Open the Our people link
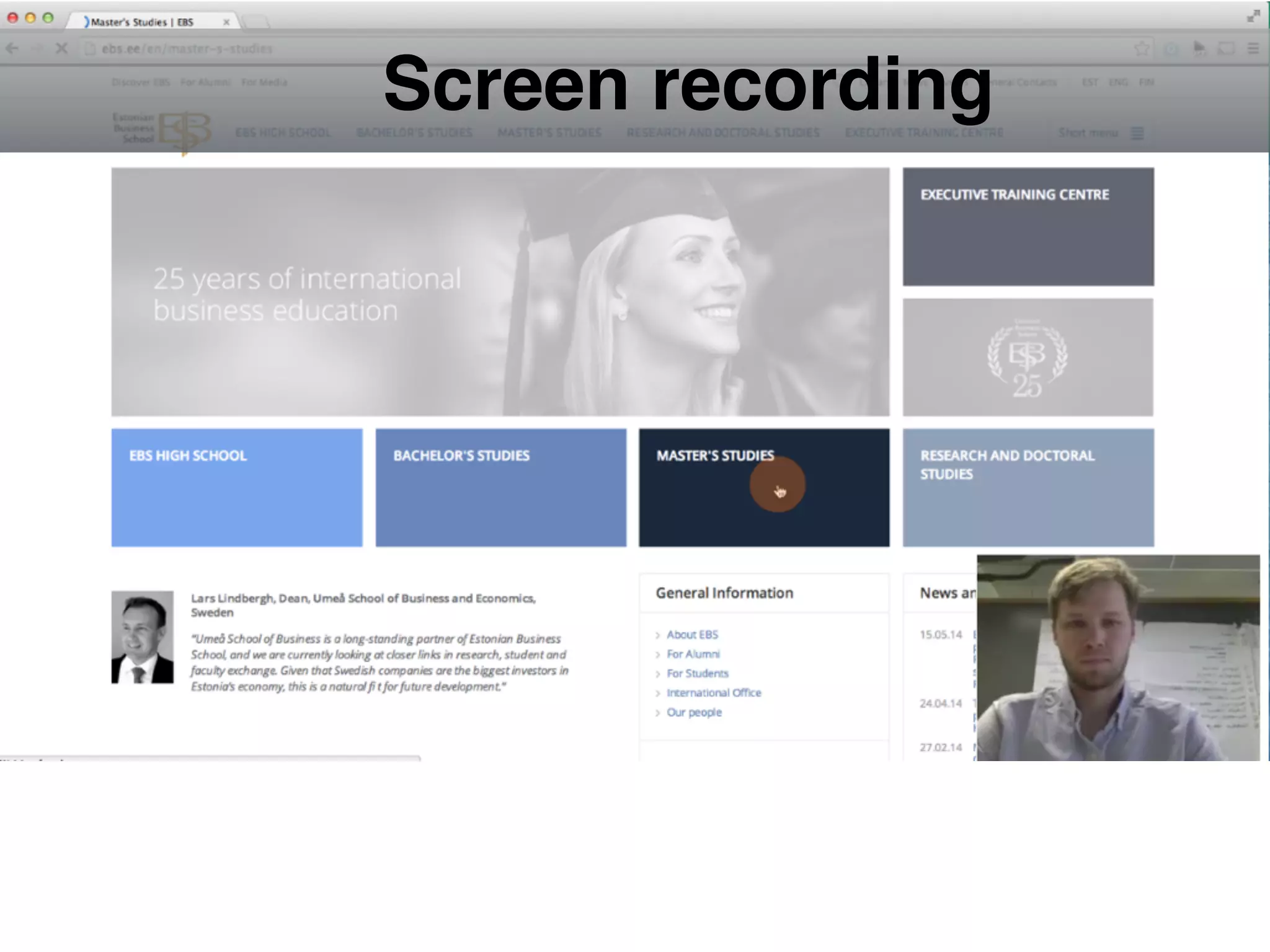This screenshot has height=952, width=1270. pos(694,713)
